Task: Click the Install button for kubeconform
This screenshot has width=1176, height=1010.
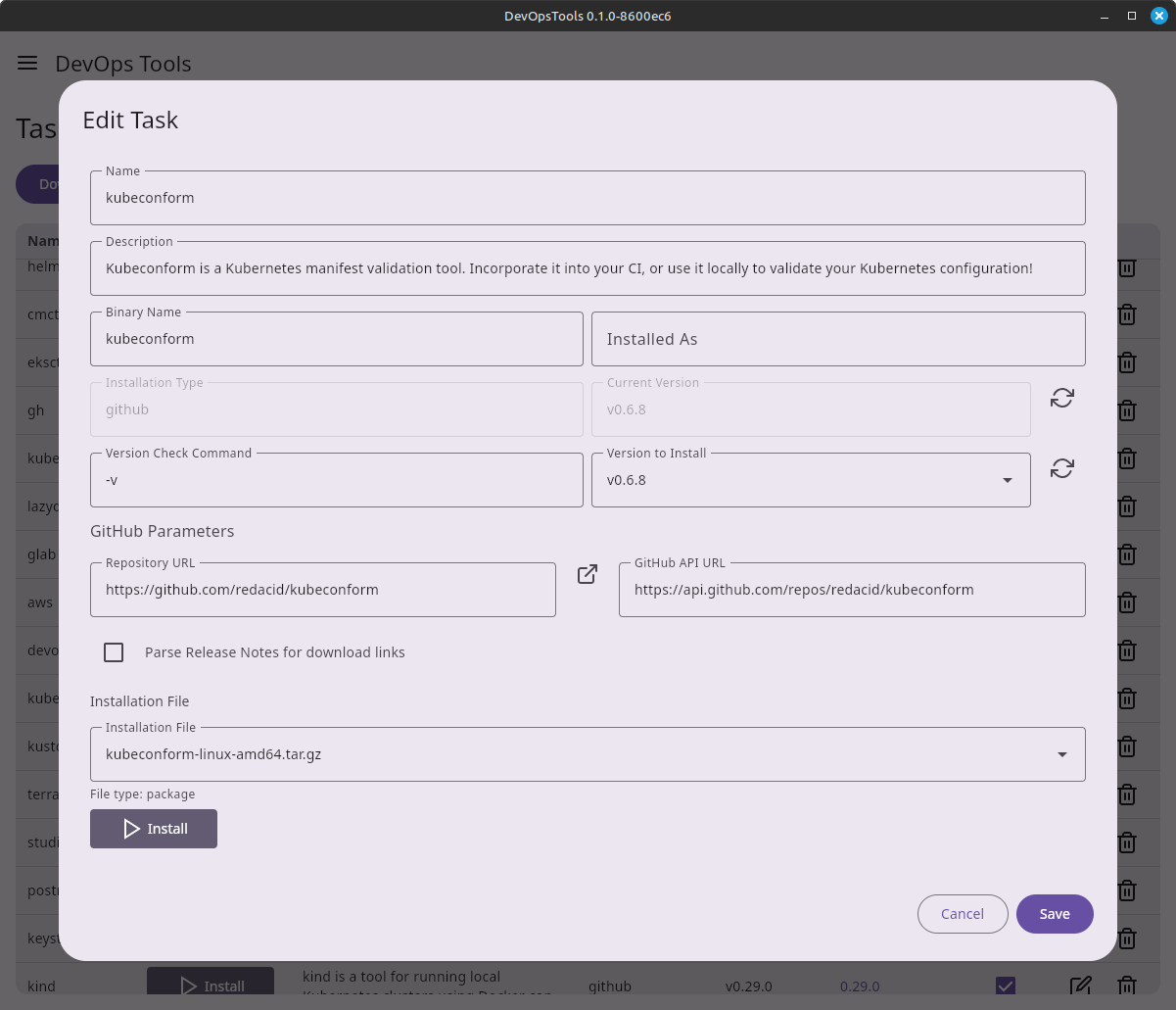Action: (x=154, y=829)
